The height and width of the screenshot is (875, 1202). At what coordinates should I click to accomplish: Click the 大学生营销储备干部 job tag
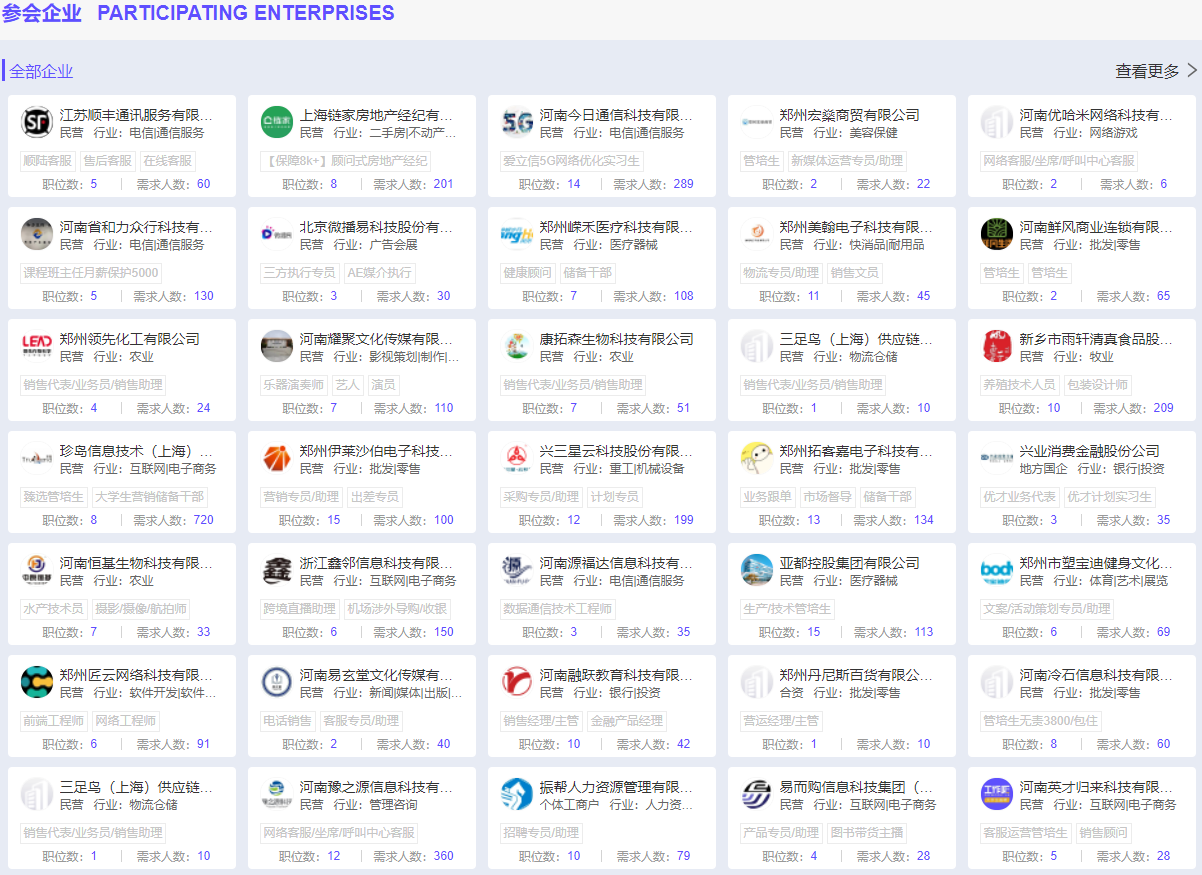click(149, 497)
